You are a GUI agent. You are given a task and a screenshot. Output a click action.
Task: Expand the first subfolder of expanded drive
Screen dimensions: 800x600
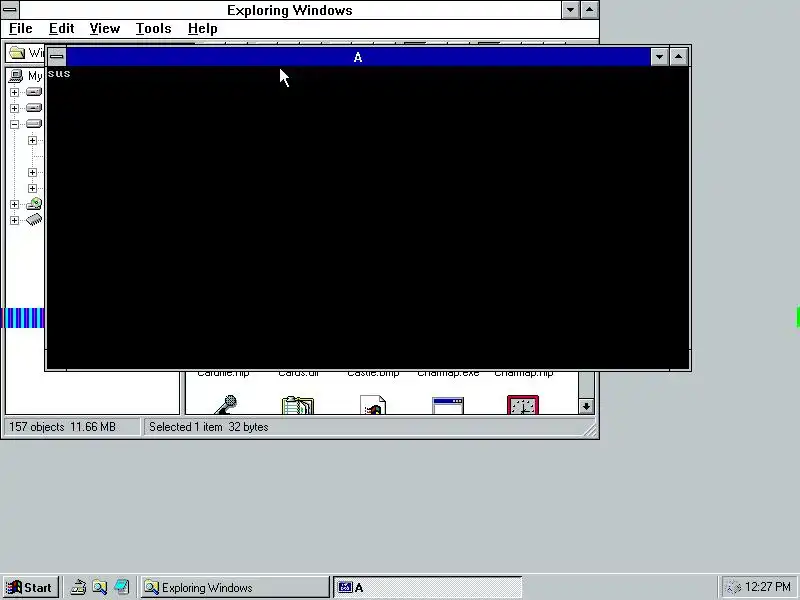tap(32, 140)
